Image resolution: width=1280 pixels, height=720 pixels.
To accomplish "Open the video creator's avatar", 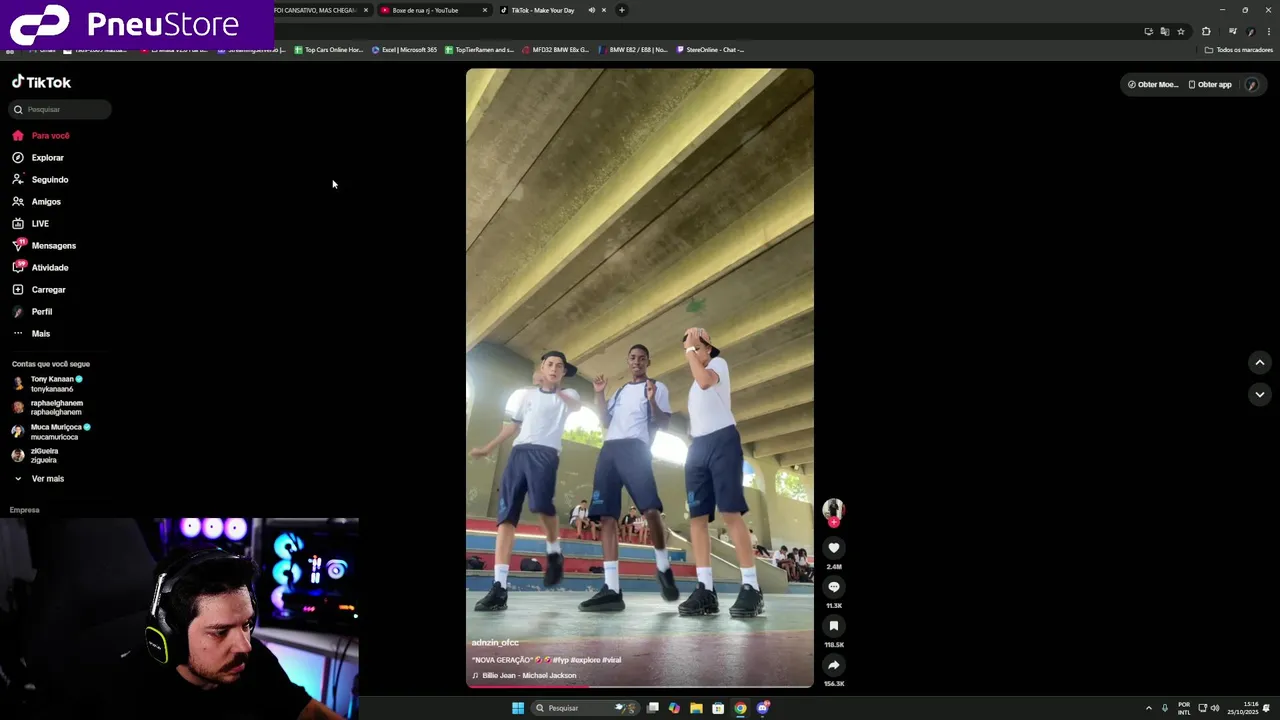I will click(x=833, y=509).
